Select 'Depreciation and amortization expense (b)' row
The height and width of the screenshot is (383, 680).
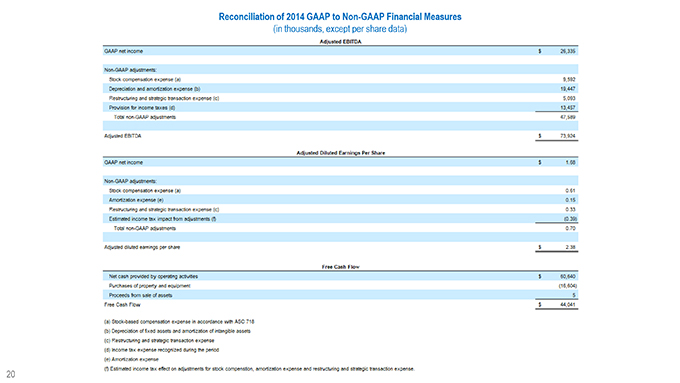point(340,88)
